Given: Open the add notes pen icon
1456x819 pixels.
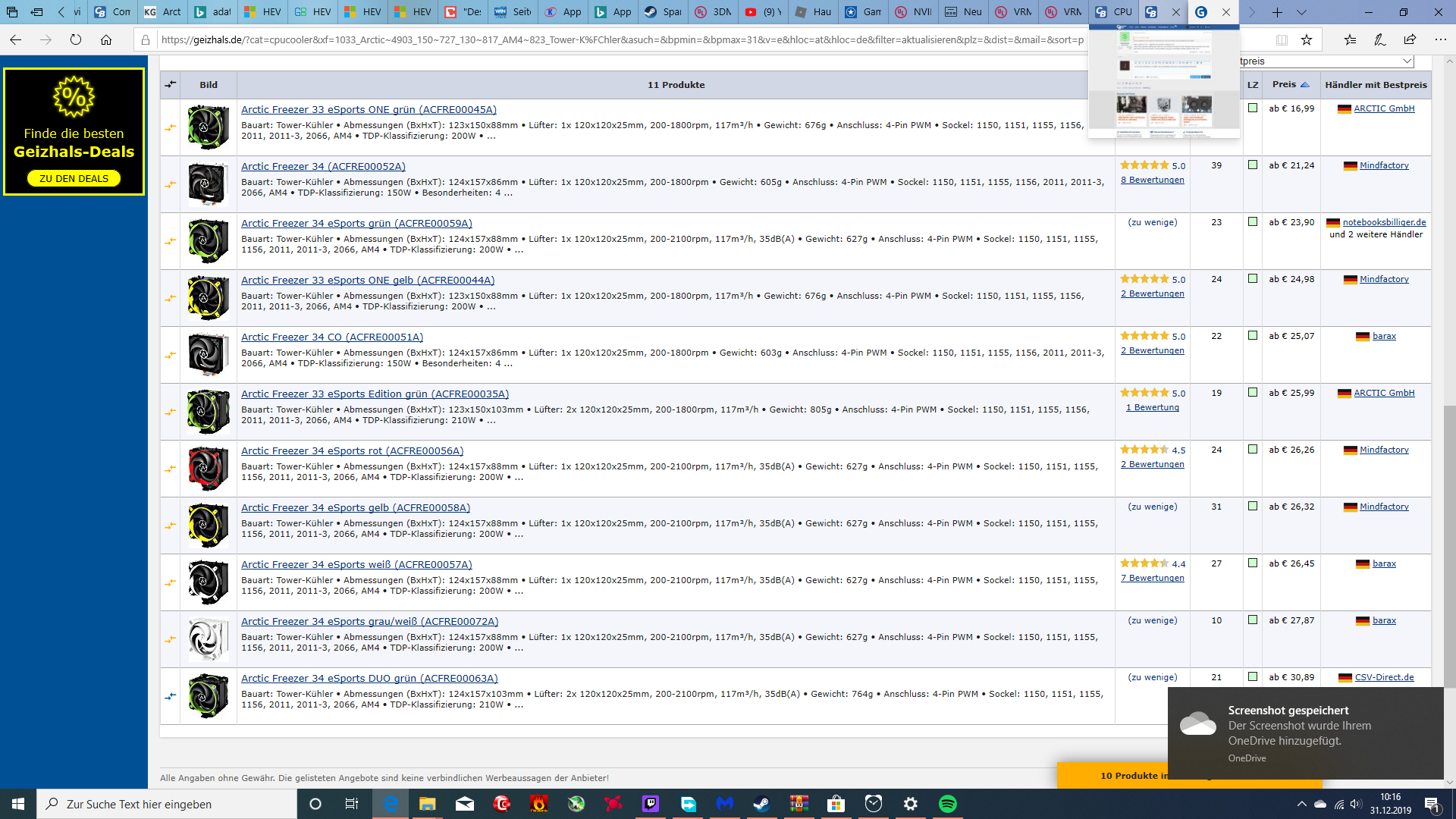Looking at the screenshot, I should pos(1379,40).
